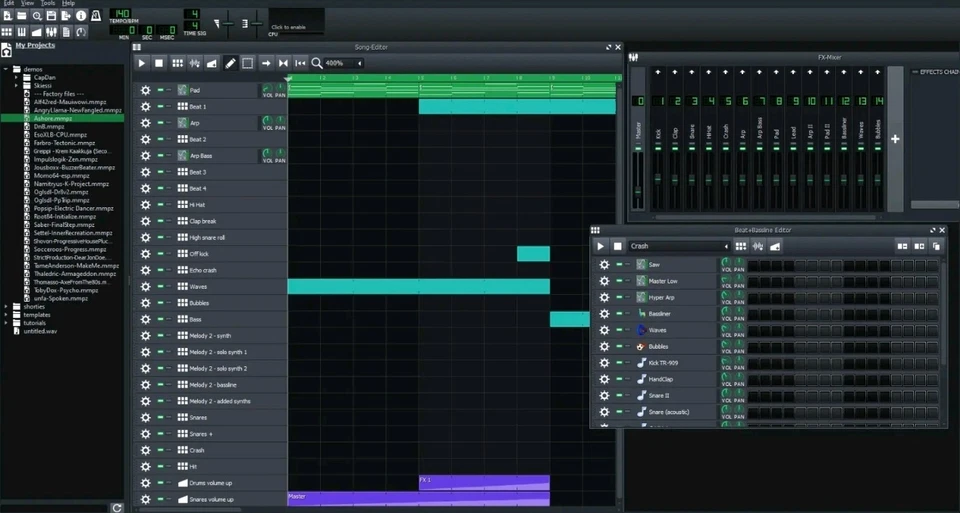This screenshot has width=960, height=513.
Task: Open the 400% zoom dropdown
Action: pos(343,63)
